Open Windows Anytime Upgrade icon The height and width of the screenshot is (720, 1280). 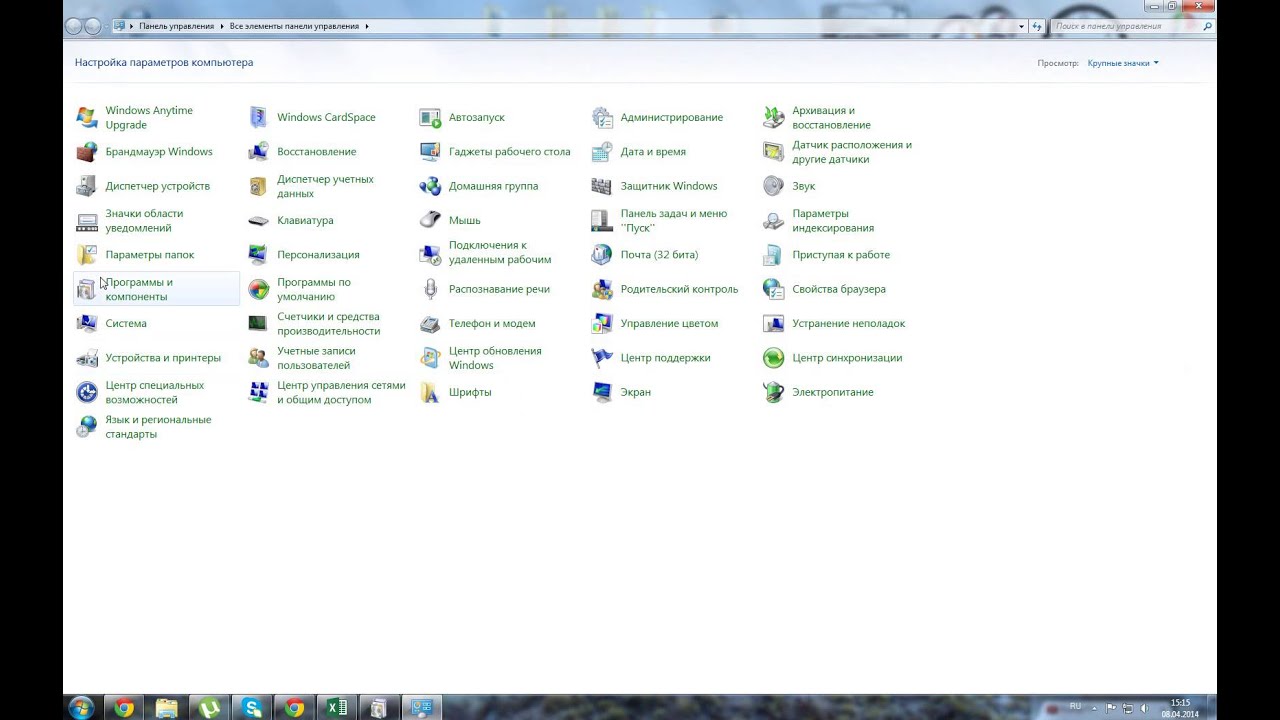(87, 117)
